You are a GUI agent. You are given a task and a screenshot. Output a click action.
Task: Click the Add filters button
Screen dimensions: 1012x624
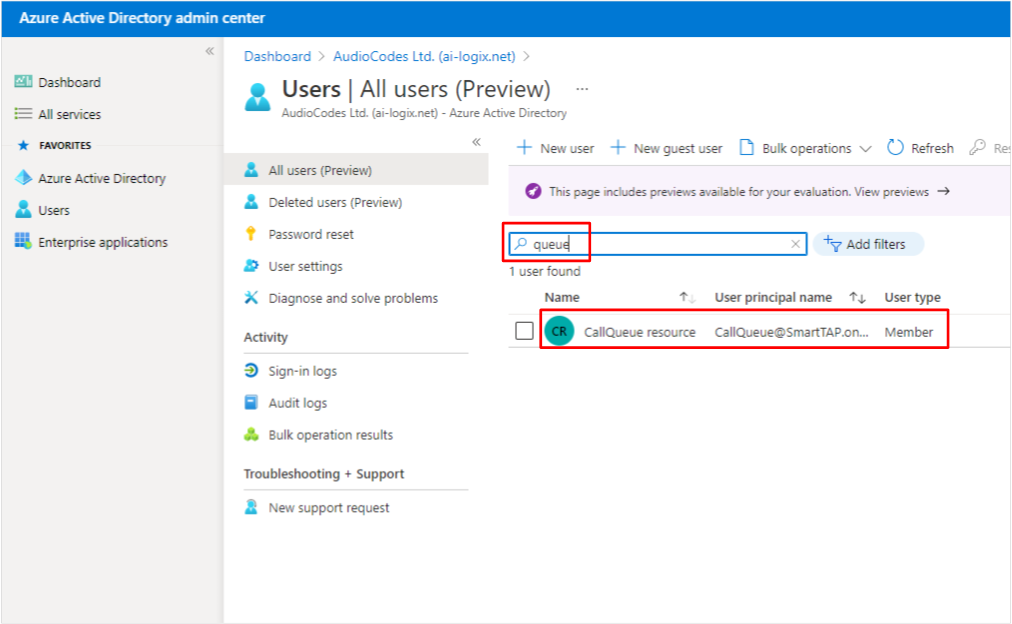point(868,244)
